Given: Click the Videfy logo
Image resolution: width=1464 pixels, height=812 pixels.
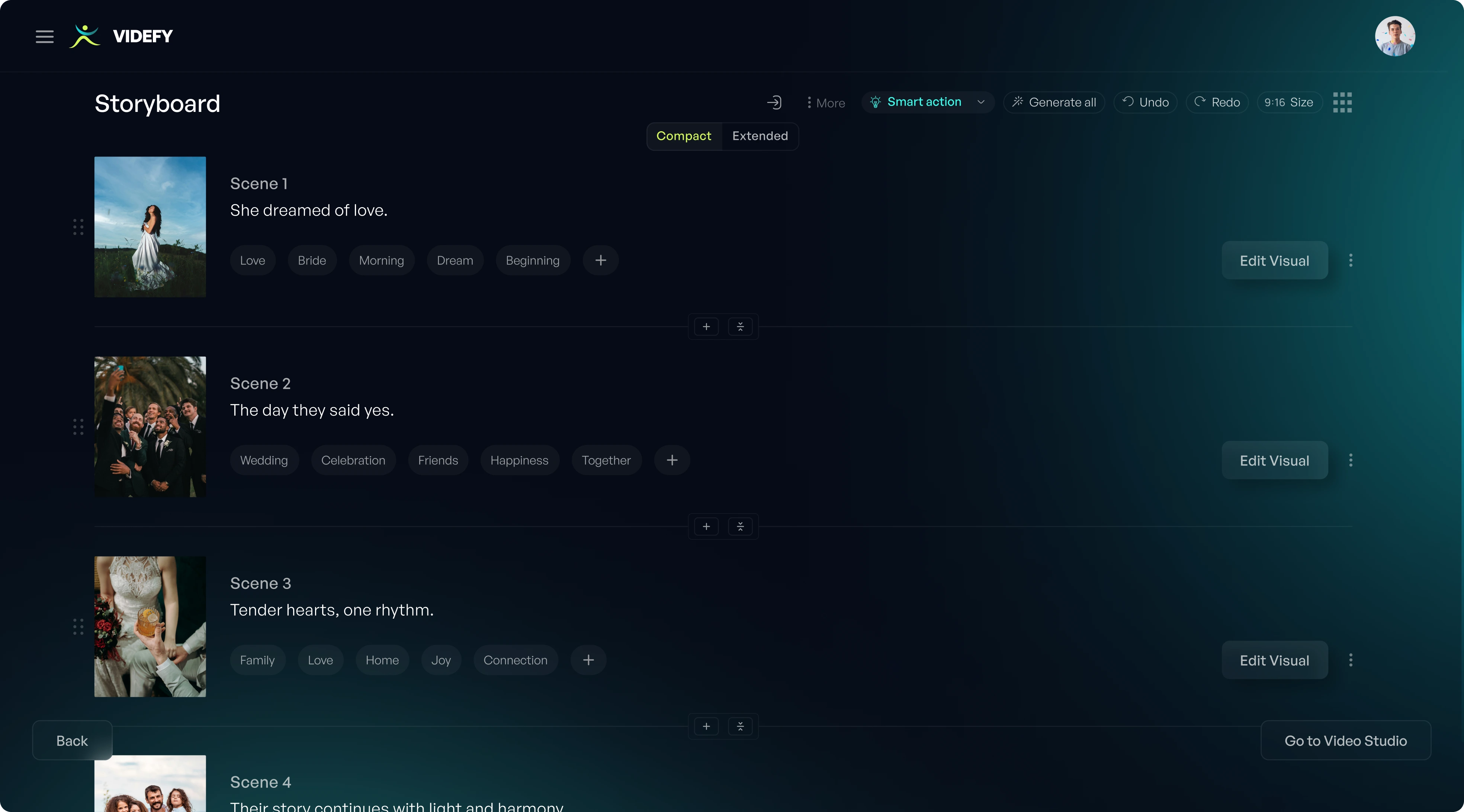Looking at the screenshot, I should 121,36.
